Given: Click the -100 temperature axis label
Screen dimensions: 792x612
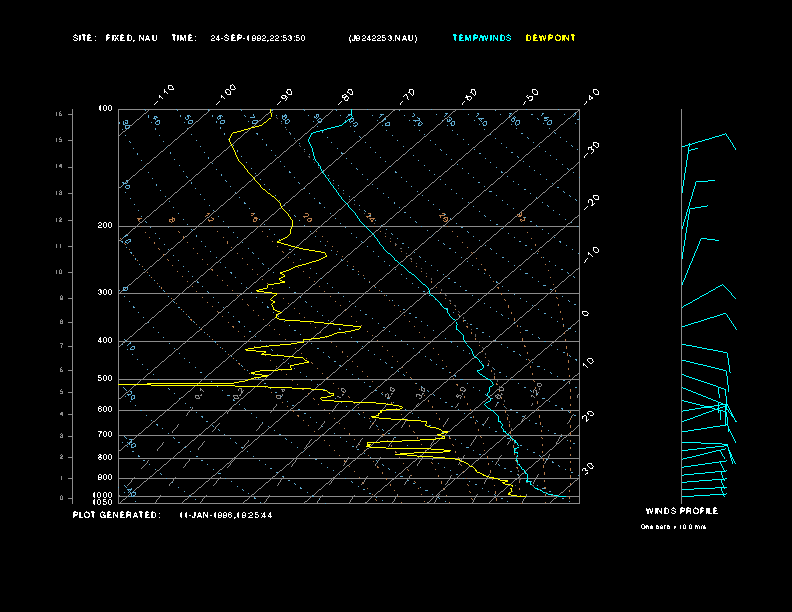Looking at the screenshot, I should [x=226, y=95].
